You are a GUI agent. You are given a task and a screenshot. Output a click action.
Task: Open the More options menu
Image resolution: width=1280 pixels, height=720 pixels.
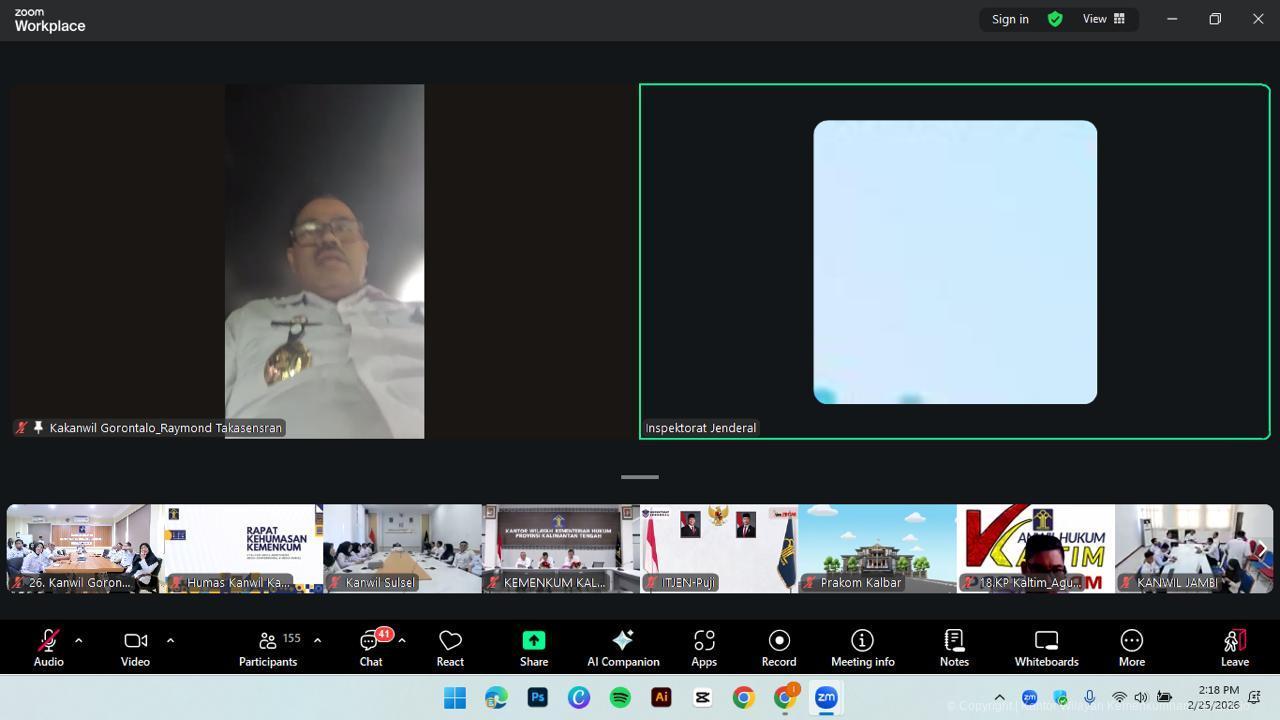coord(1131,647)
